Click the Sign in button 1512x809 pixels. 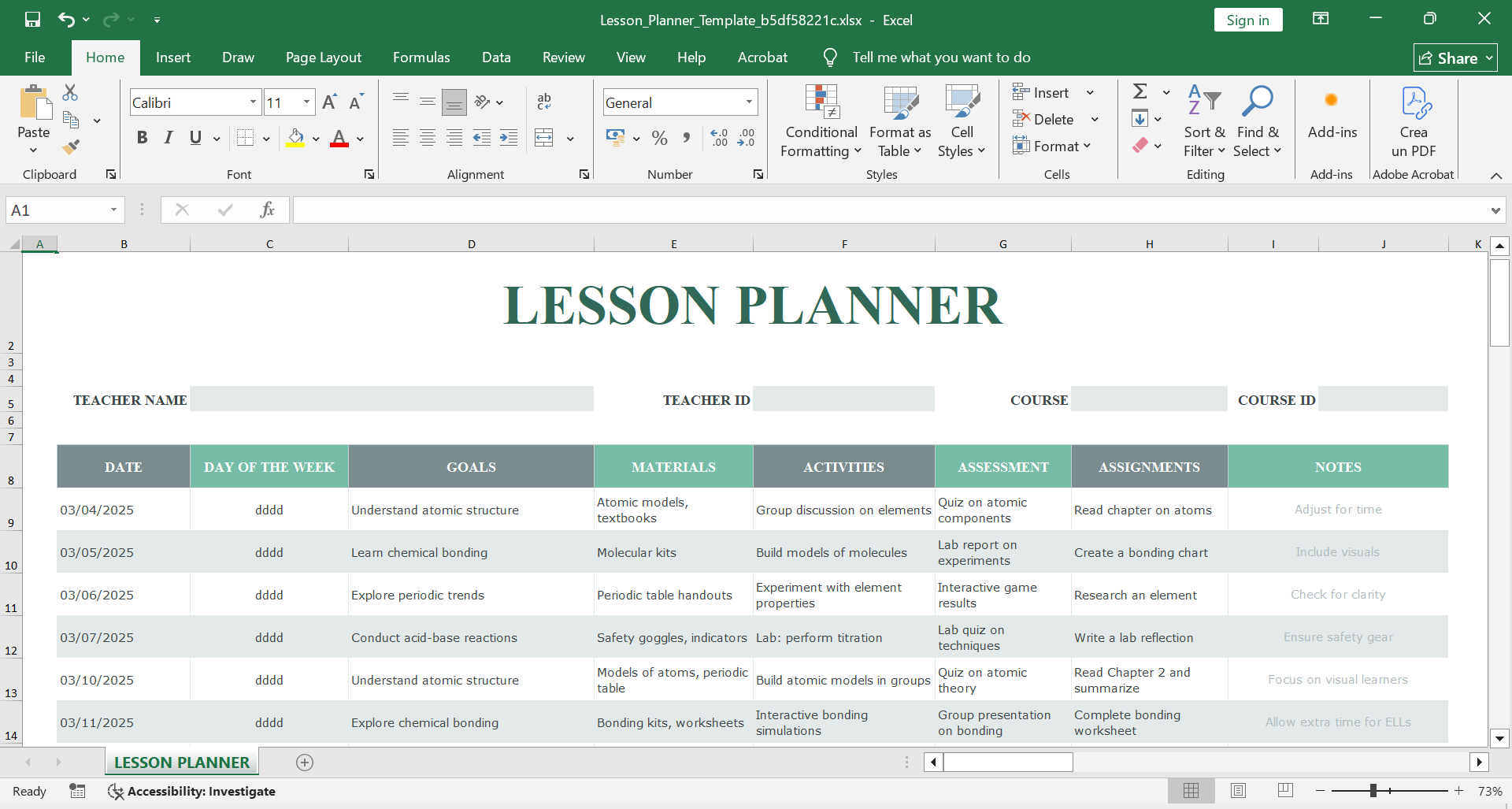(1247, 20)
